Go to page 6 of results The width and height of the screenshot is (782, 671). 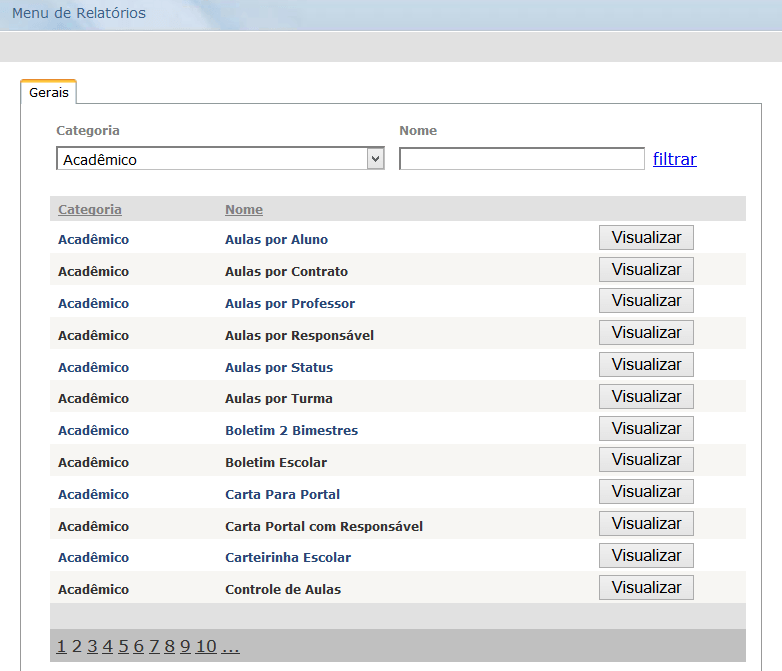pyautogui.click(x=139, y=646)
